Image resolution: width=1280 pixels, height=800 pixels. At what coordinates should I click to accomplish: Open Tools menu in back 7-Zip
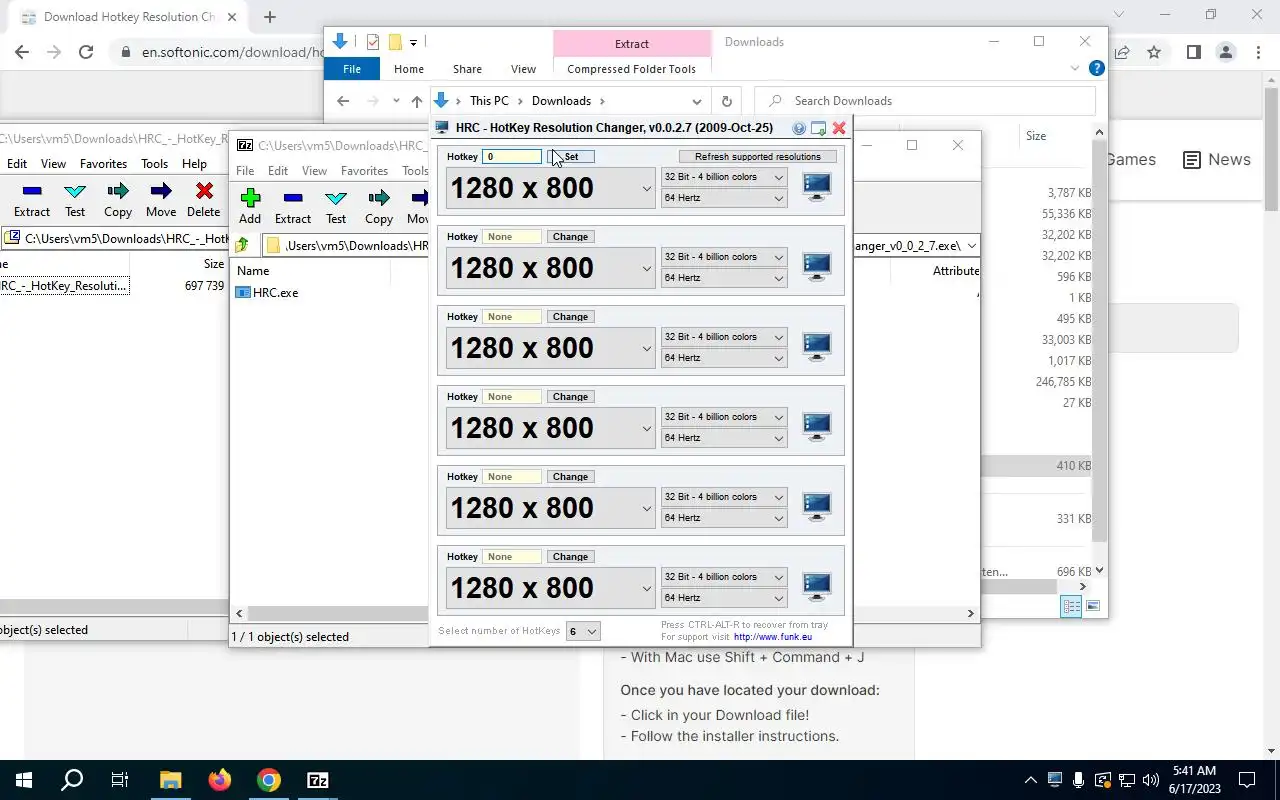click(x=154, y=164)
